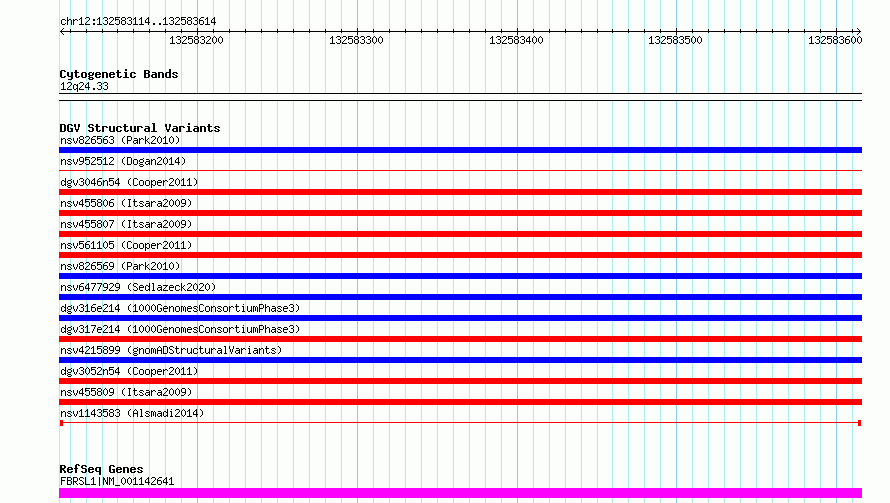Click the 12q24.33 cytogenetic band line
This screenshot has height=503, width=890.
460,97
